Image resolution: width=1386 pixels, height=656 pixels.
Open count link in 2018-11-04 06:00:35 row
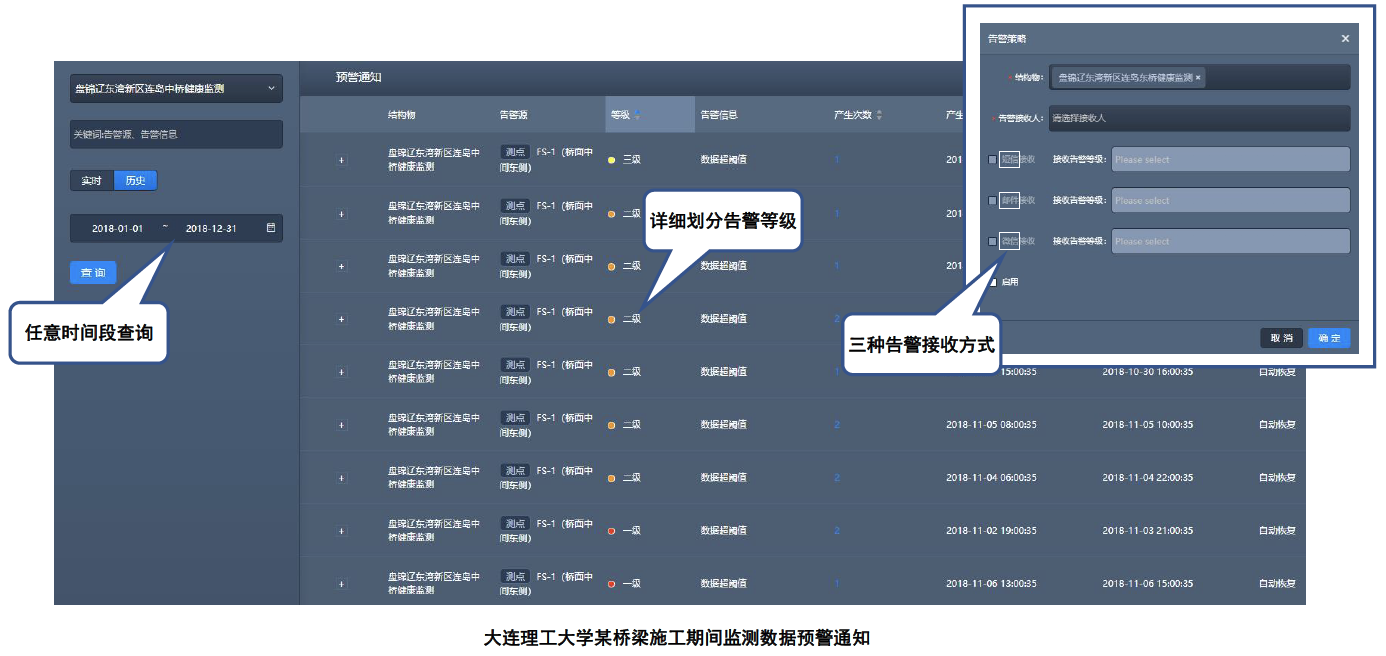click(x=837, y=478)
